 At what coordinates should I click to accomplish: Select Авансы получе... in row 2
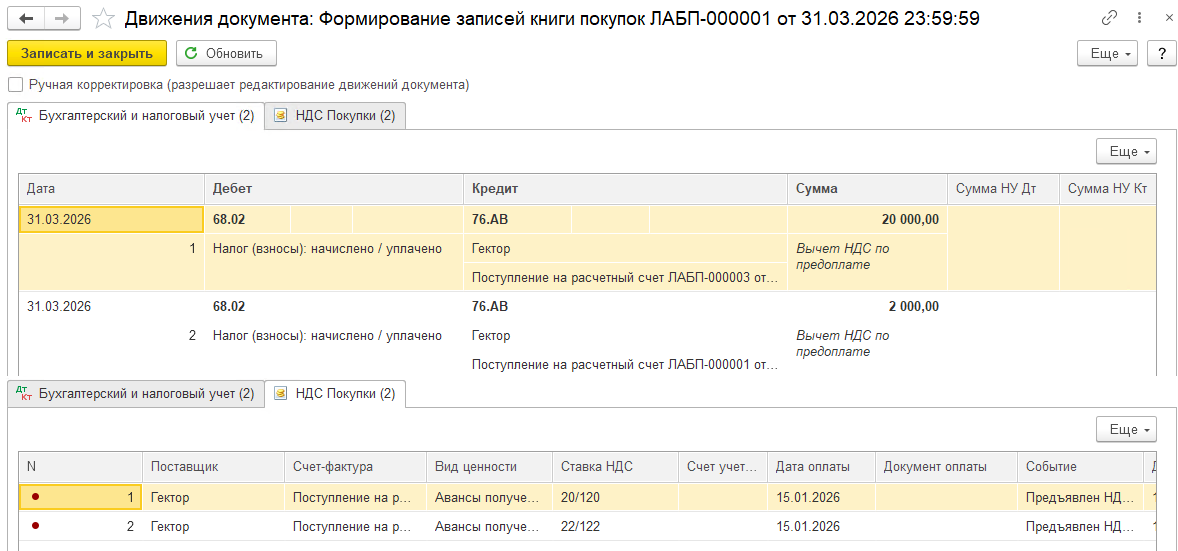(489, 527)
